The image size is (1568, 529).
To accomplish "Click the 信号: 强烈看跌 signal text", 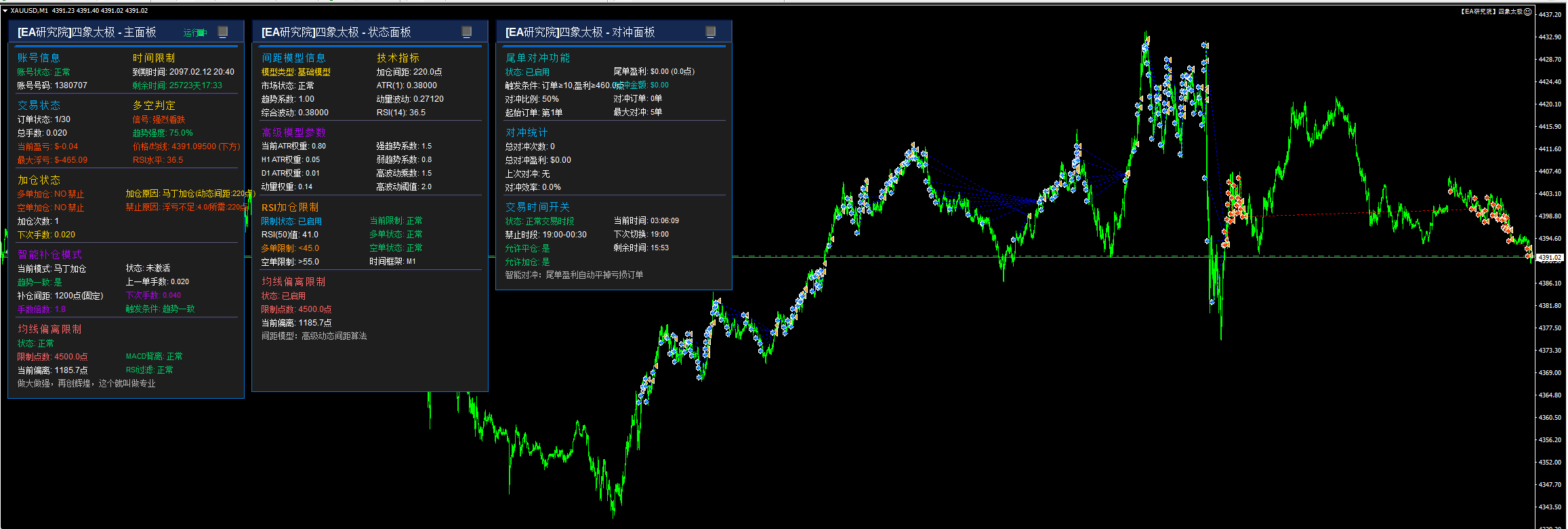I will [159, 119].
